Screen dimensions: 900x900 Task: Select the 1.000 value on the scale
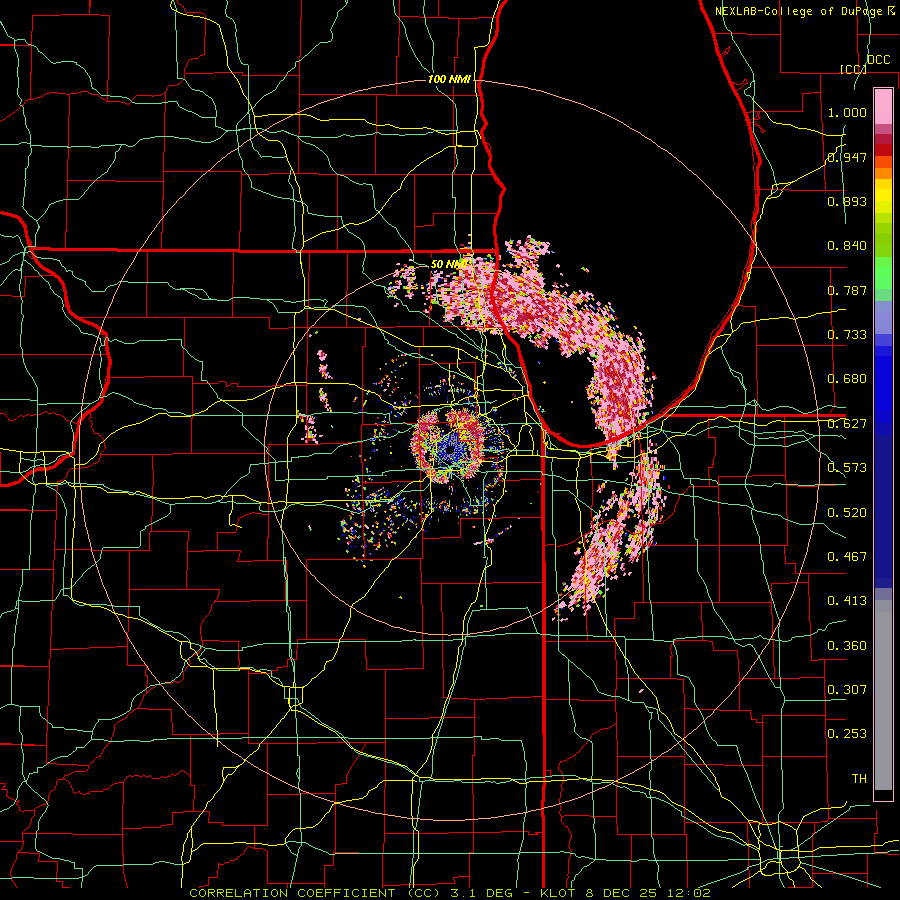click(847, 112)
